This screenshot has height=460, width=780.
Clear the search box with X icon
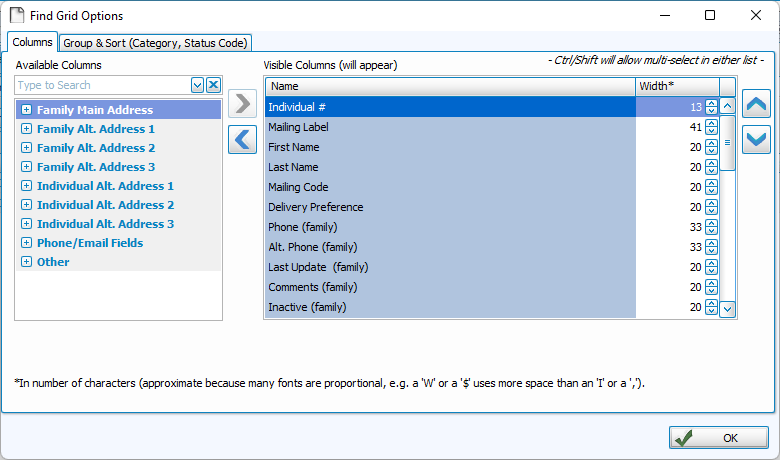tap(213, 86)
